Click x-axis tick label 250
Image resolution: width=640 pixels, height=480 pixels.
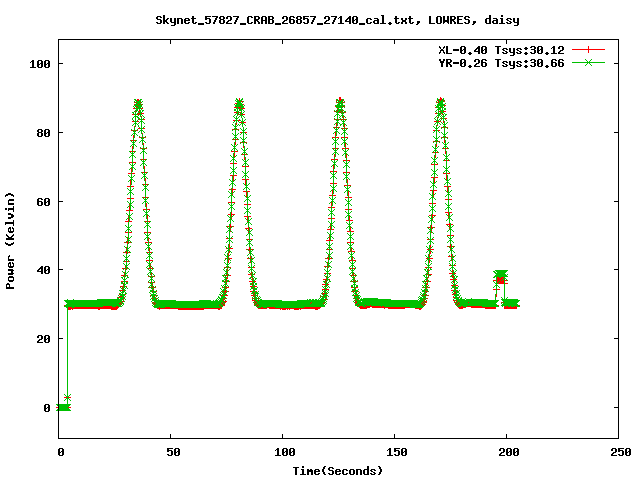(x=621, y=452)
